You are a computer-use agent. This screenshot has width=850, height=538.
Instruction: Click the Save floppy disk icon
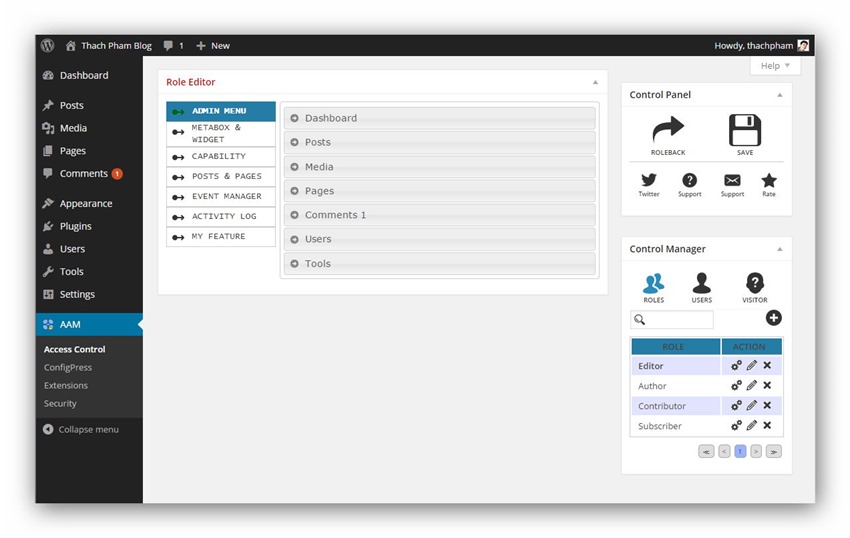tap(745, 130)
